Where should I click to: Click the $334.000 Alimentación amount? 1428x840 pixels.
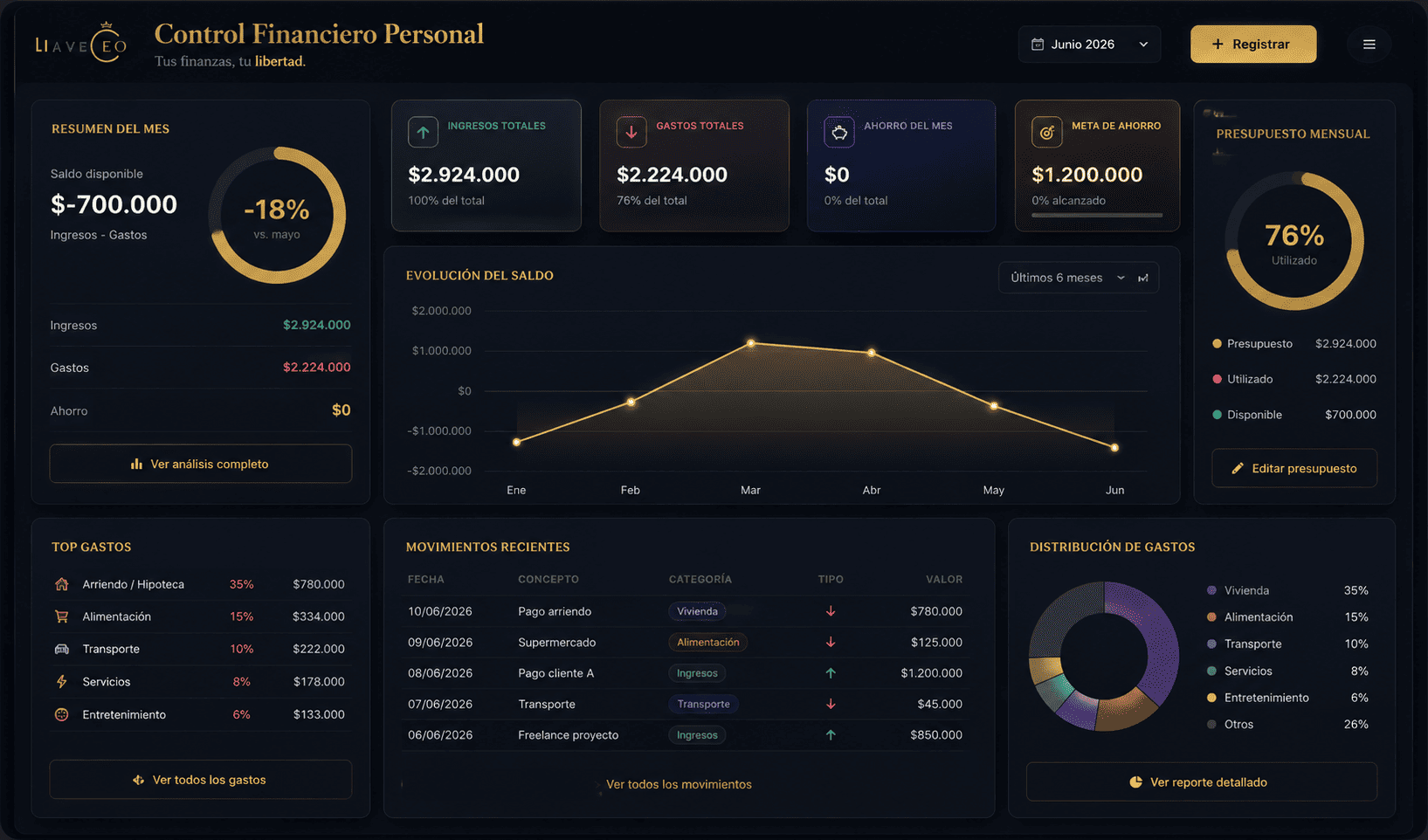click(x=319, y=616)
